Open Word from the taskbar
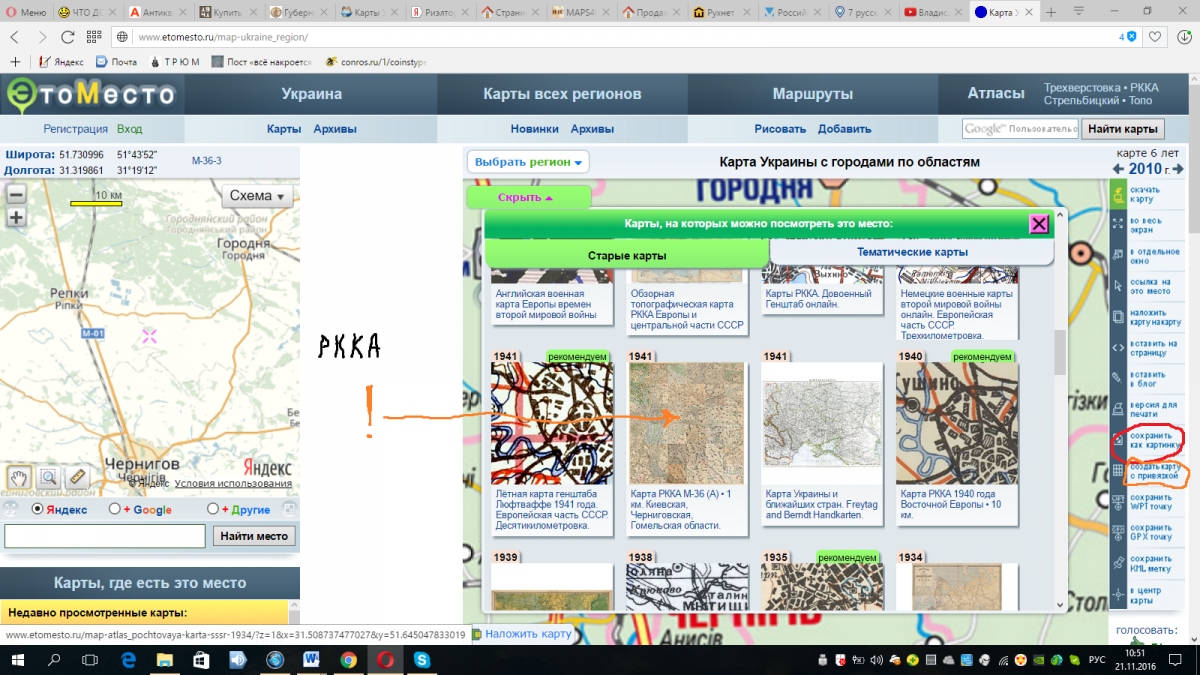The width and height of the screenshot is (1200, 675). (311, 660)
